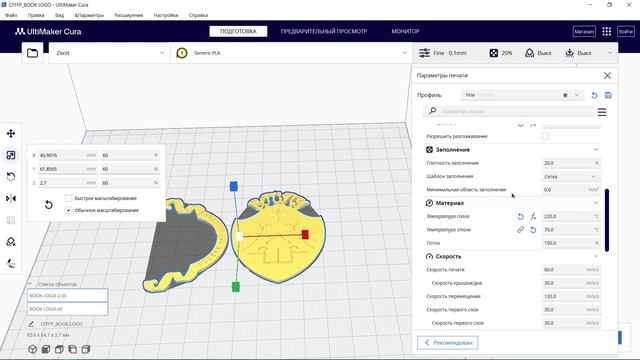640x360 pixels.
Task: Open the Файл menu
Action: click(x=11, y=15)
